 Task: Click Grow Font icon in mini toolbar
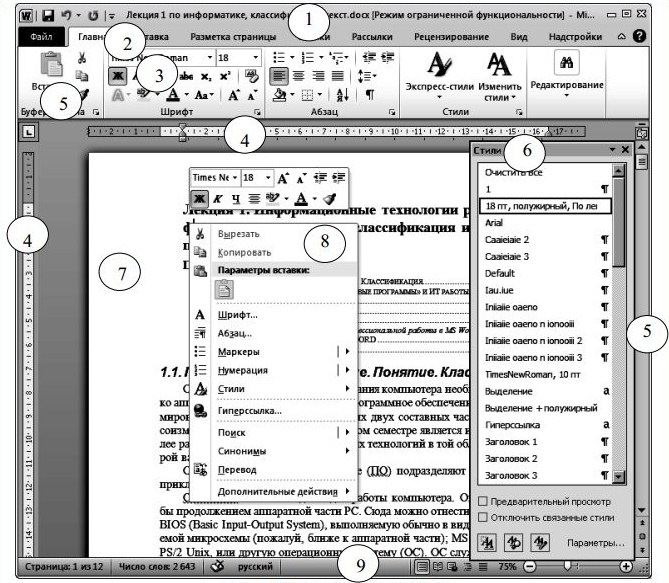click(283, 178)
